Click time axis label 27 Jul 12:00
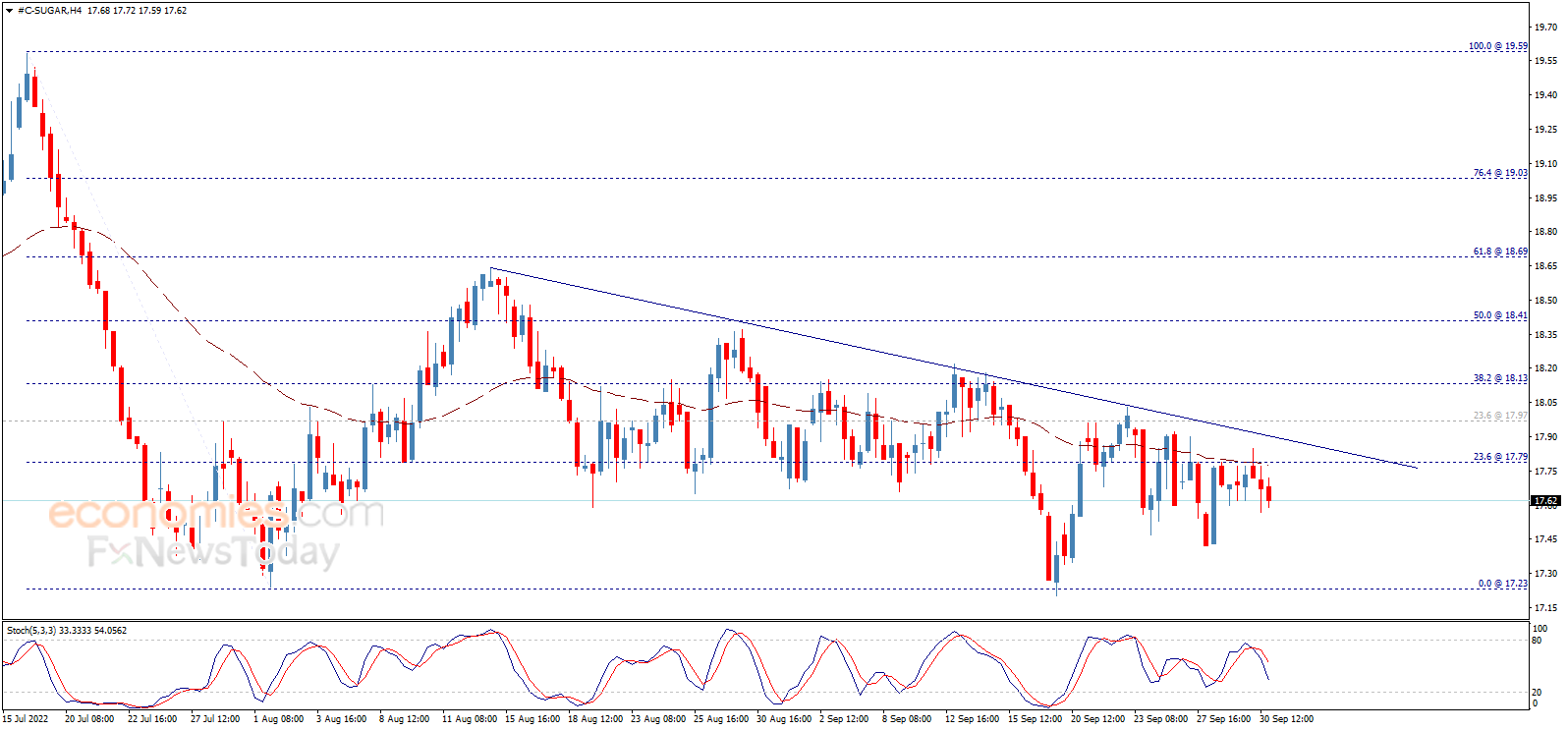Image resolution: width=1568 pixels, height=730 pixels. (215, 719)
